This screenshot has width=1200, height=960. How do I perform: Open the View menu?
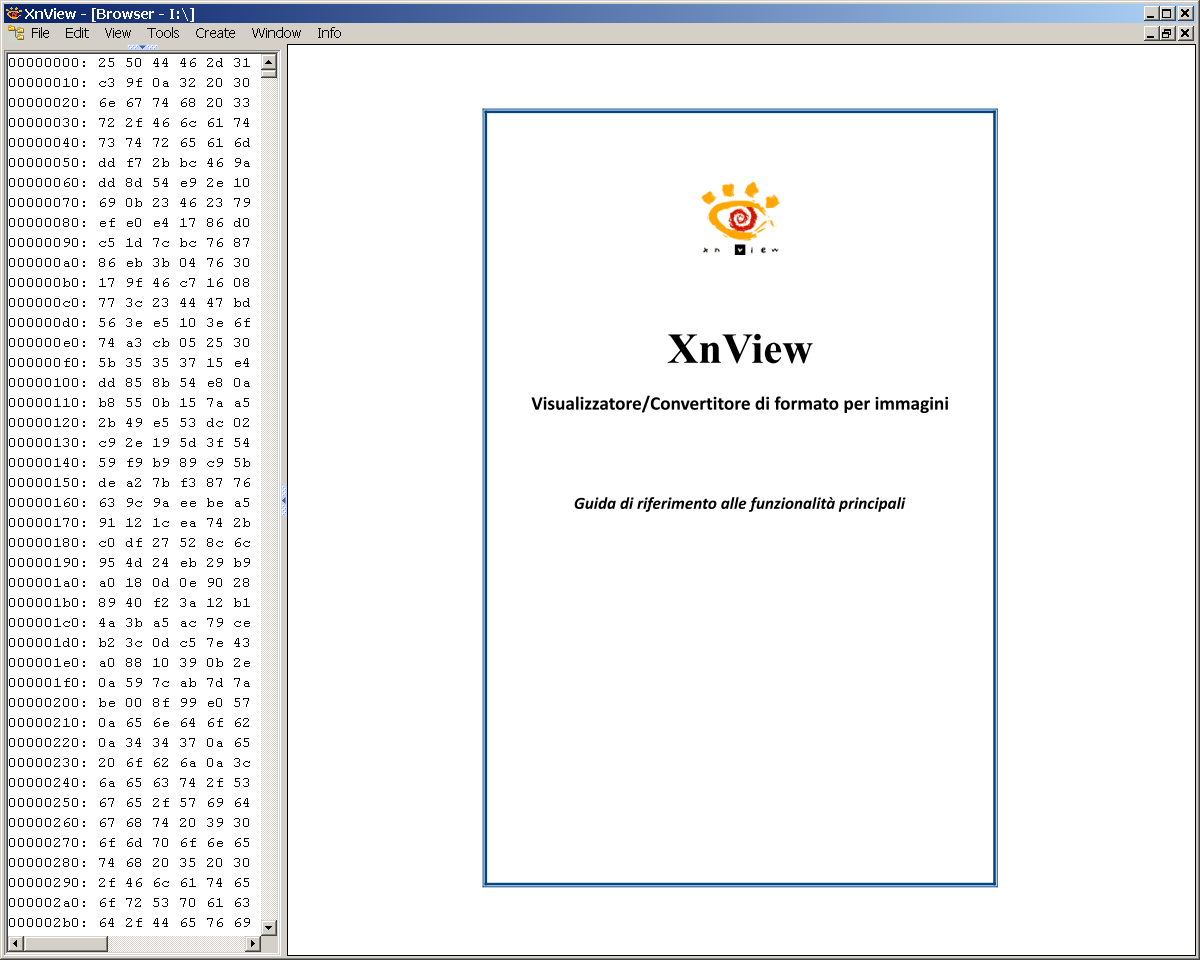pos(118,33)
